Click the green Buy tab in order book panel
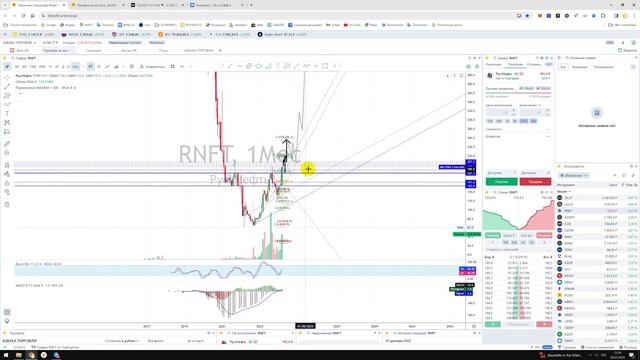The image size is (640, 360). (492, 236)
